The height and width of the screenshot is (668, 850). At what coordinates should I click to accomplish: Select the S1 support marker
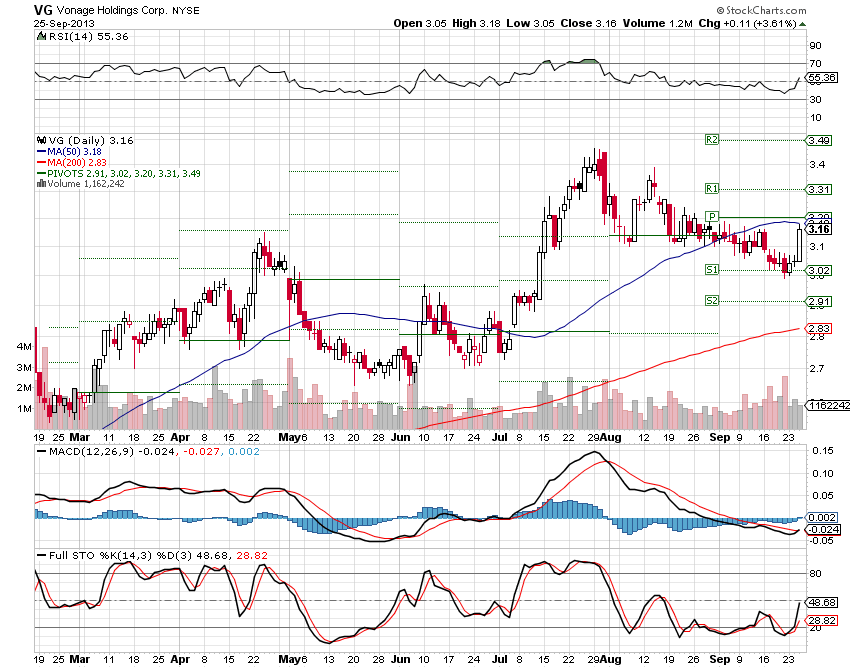pos(712,270)
